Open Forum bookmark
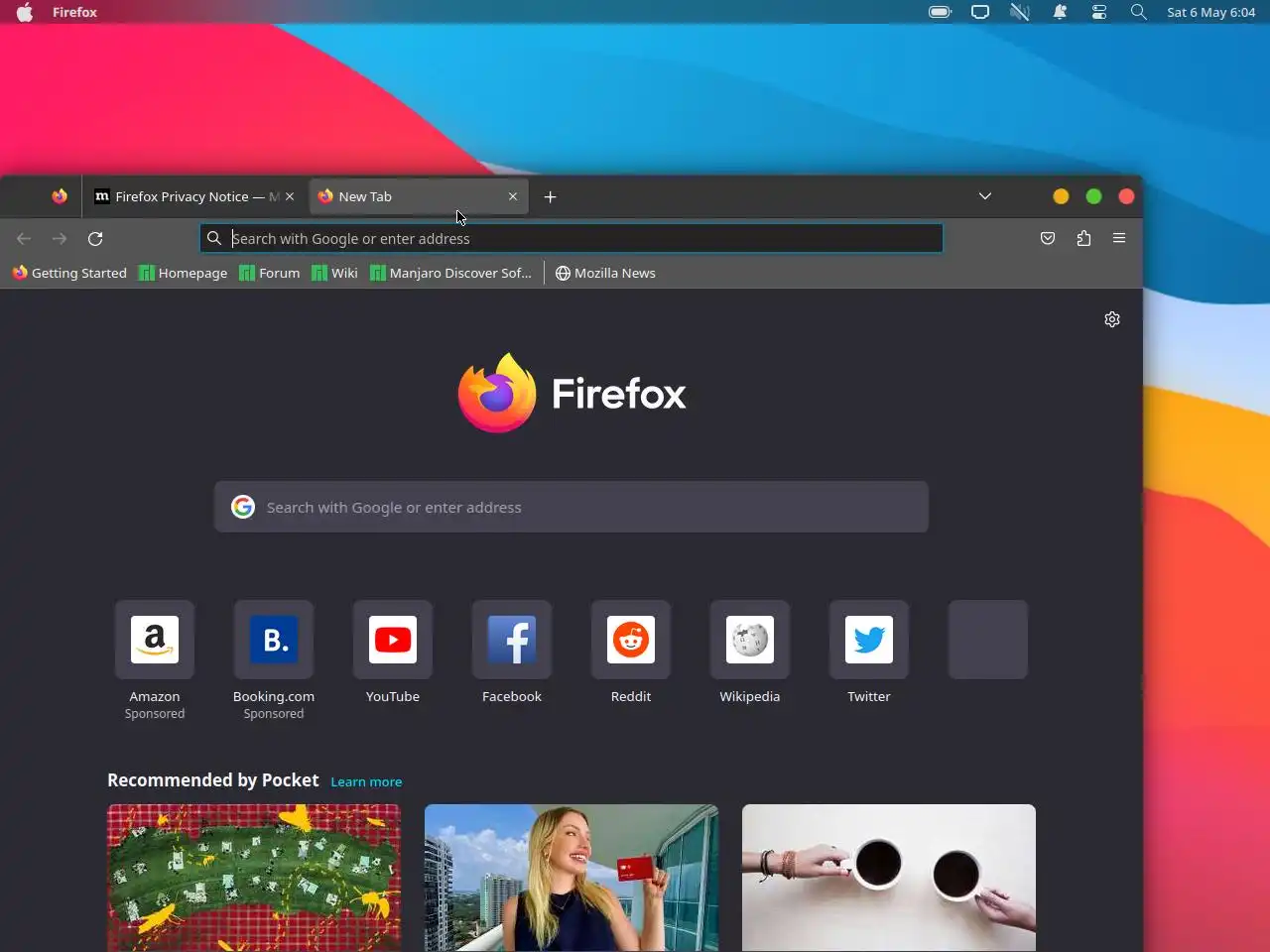The image size is (1270, 952). pos(270,273)
